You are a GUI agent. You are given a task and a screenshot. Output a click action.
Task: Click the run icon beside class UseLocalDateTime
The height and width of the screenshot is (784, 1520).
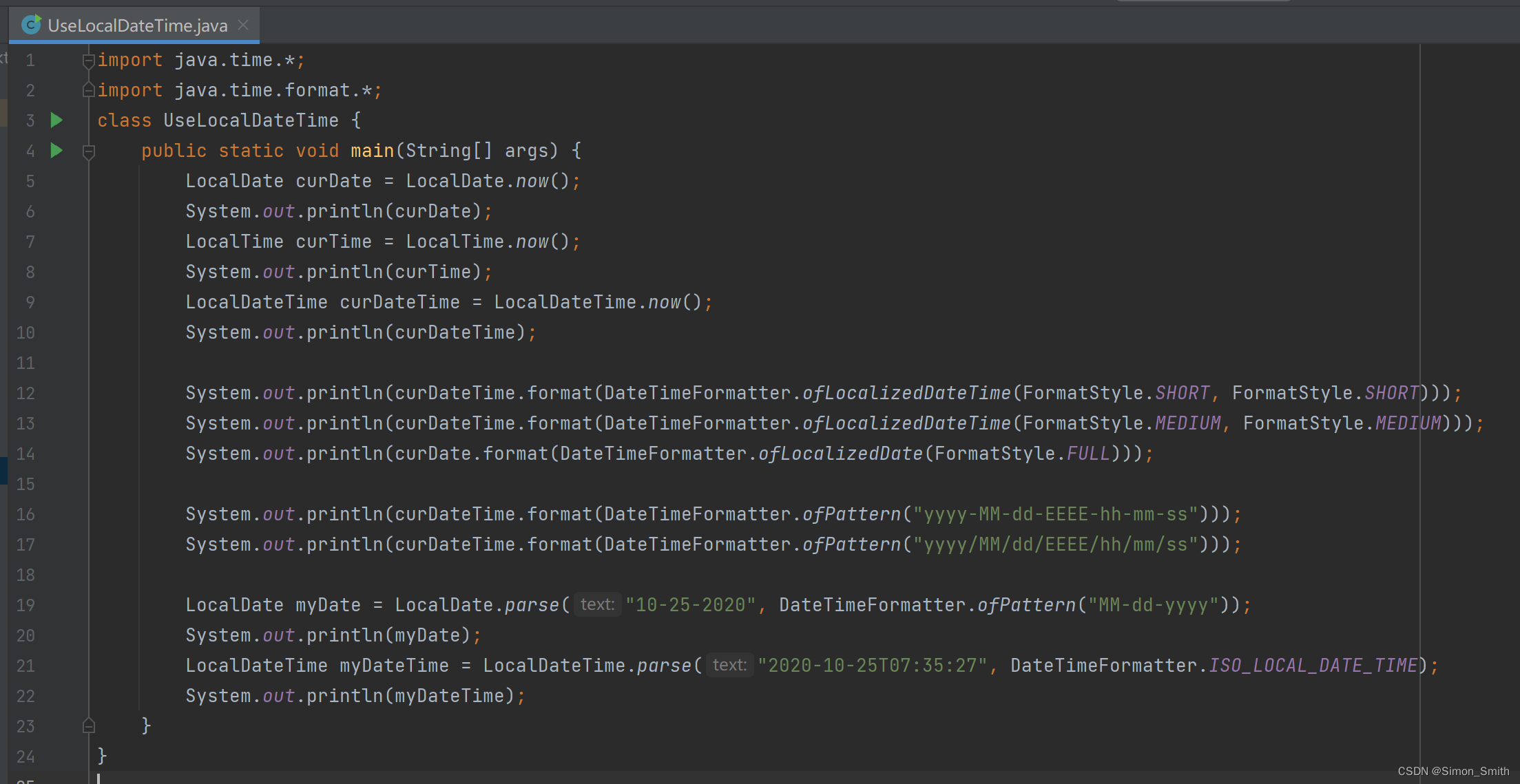pos(56,120)
